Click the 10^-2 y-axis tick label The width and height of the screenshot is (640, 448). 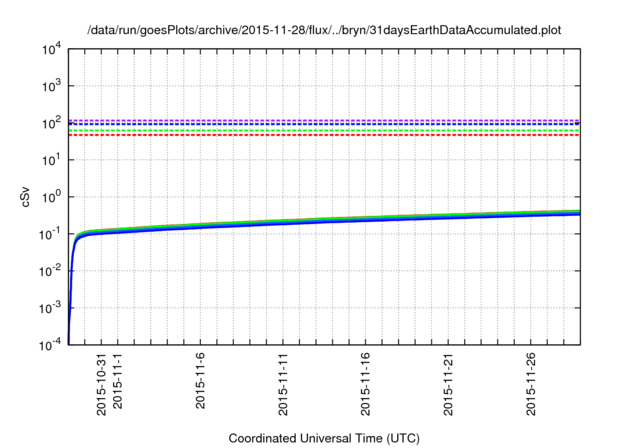click(x=50, y=271)
